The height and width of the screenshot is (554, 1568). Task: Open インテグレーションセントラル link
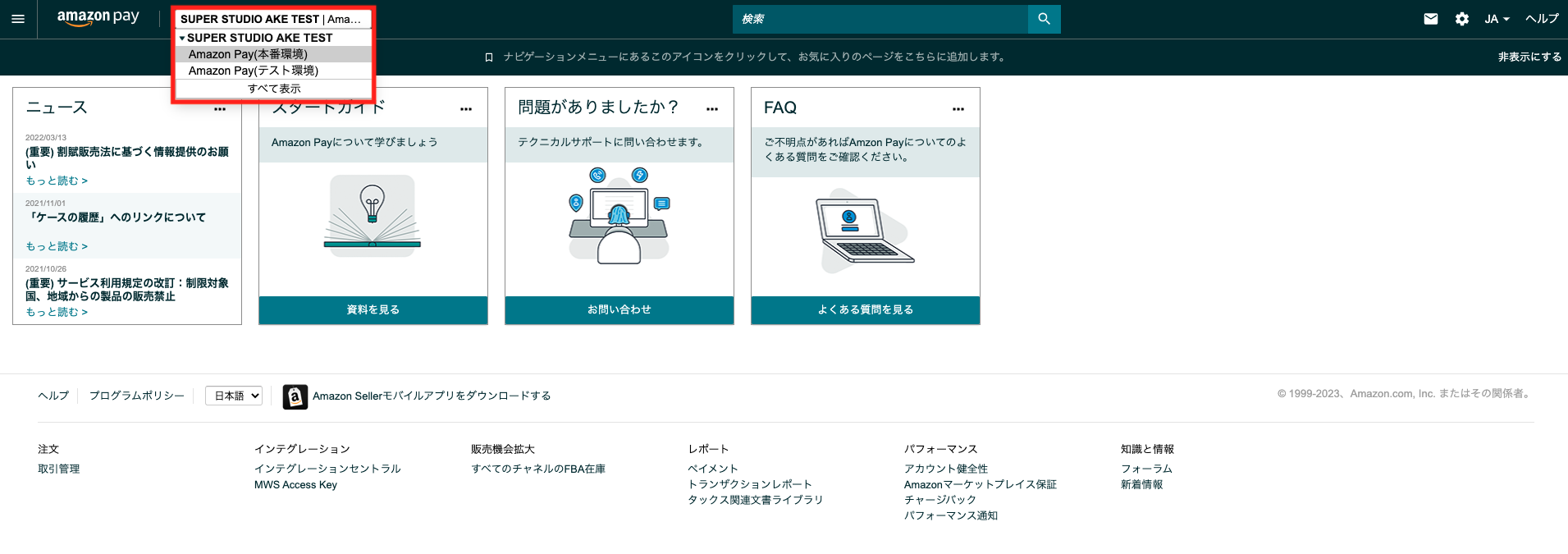click(327, 469)
